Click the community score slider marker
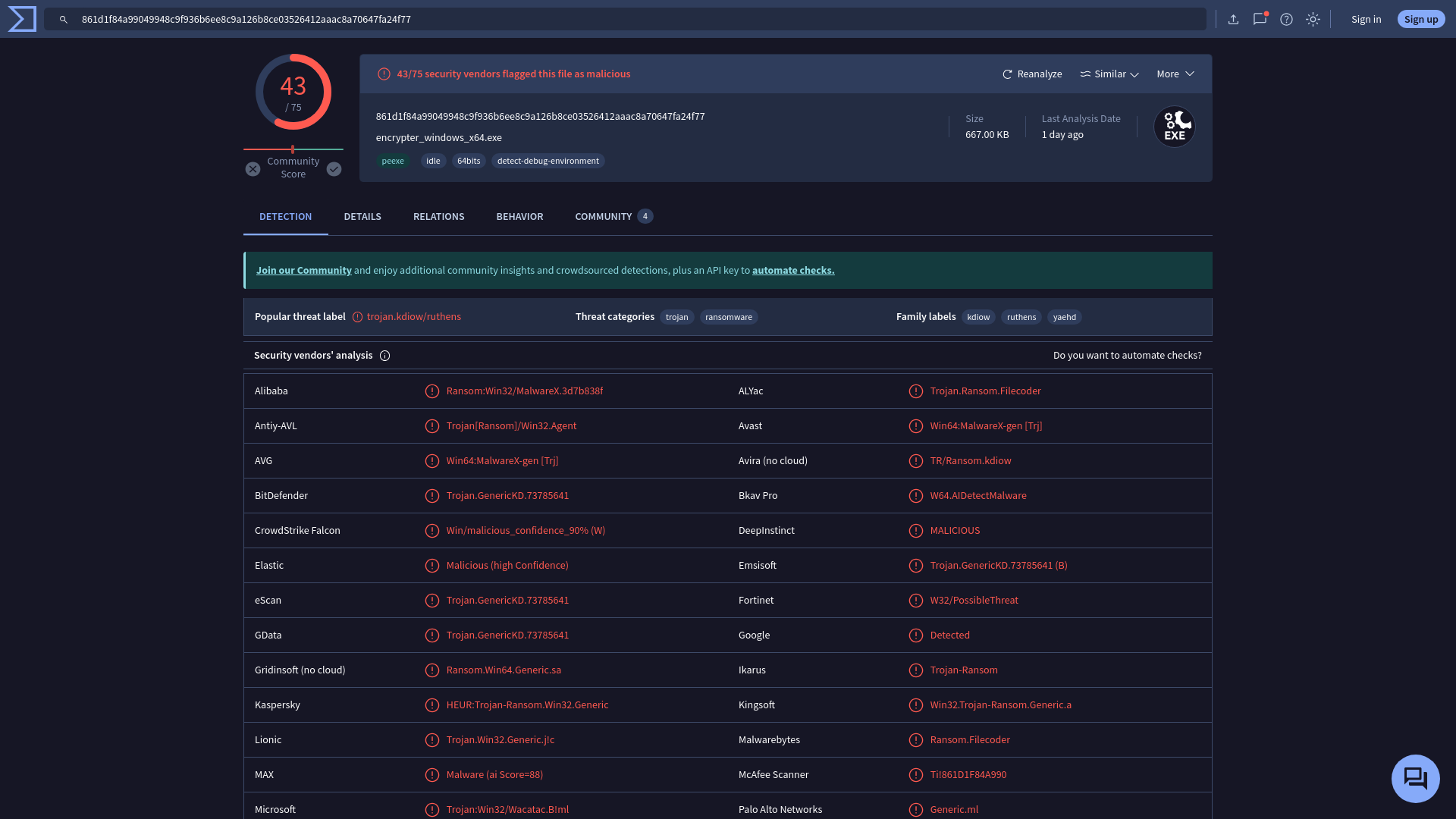The height and width of the screenshot is (819, 1456). [x=293, y=149]
